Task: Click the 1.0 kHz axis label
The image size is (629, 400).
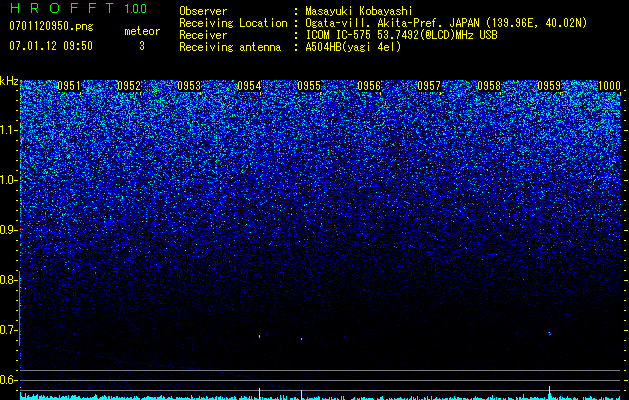Action: tap(9, 180)
